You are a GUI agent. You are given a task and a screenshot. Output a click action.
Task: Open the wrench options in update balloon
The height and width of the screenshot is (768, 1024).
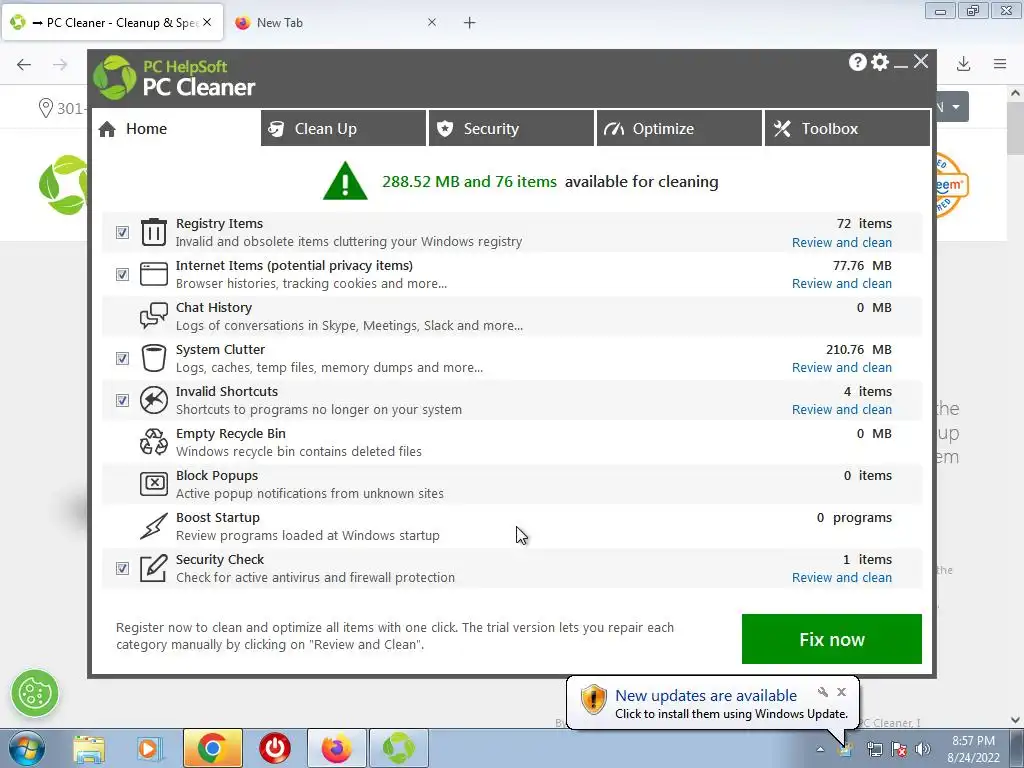pyautogui.click(x=823, y=692)
